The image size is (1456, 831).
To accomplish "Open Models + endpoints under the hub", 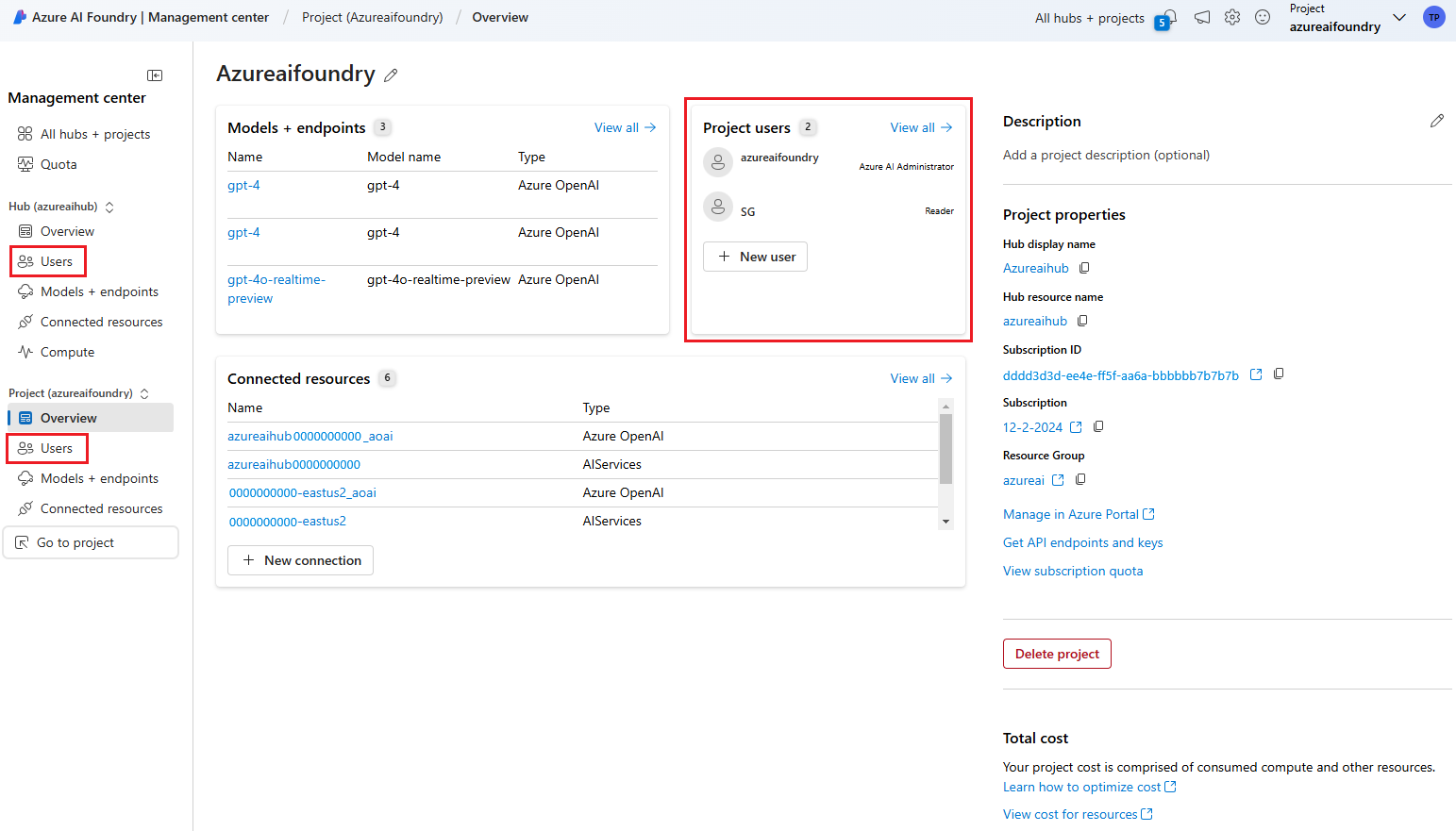I will pos(89,291).
